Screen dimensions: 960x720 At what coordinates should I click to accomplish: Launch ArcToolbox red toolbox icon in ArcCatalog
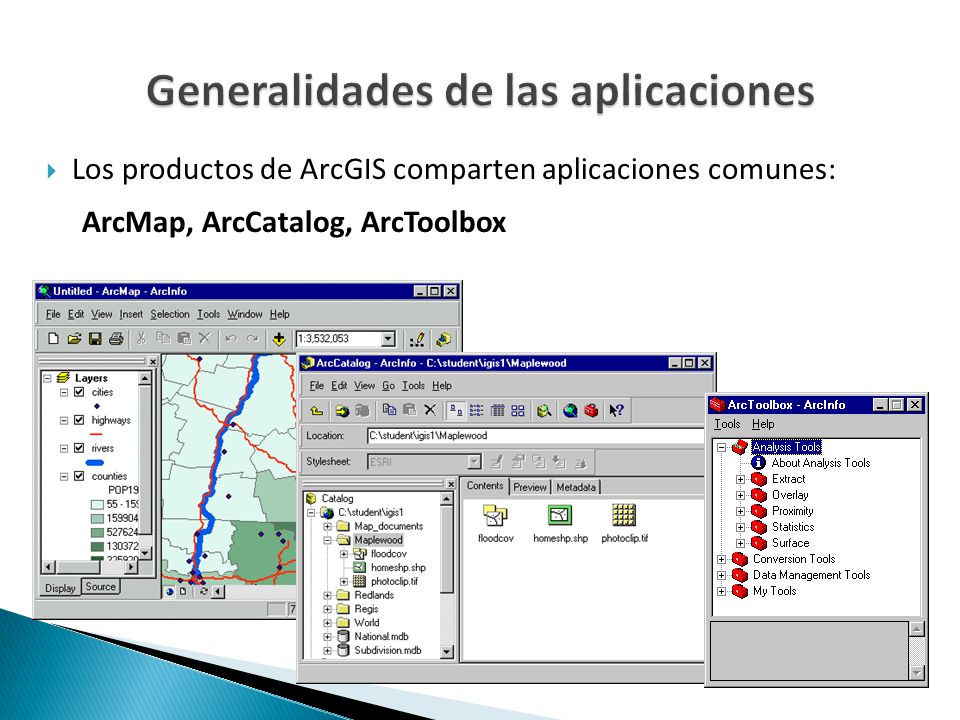click(x=591, y=411)
